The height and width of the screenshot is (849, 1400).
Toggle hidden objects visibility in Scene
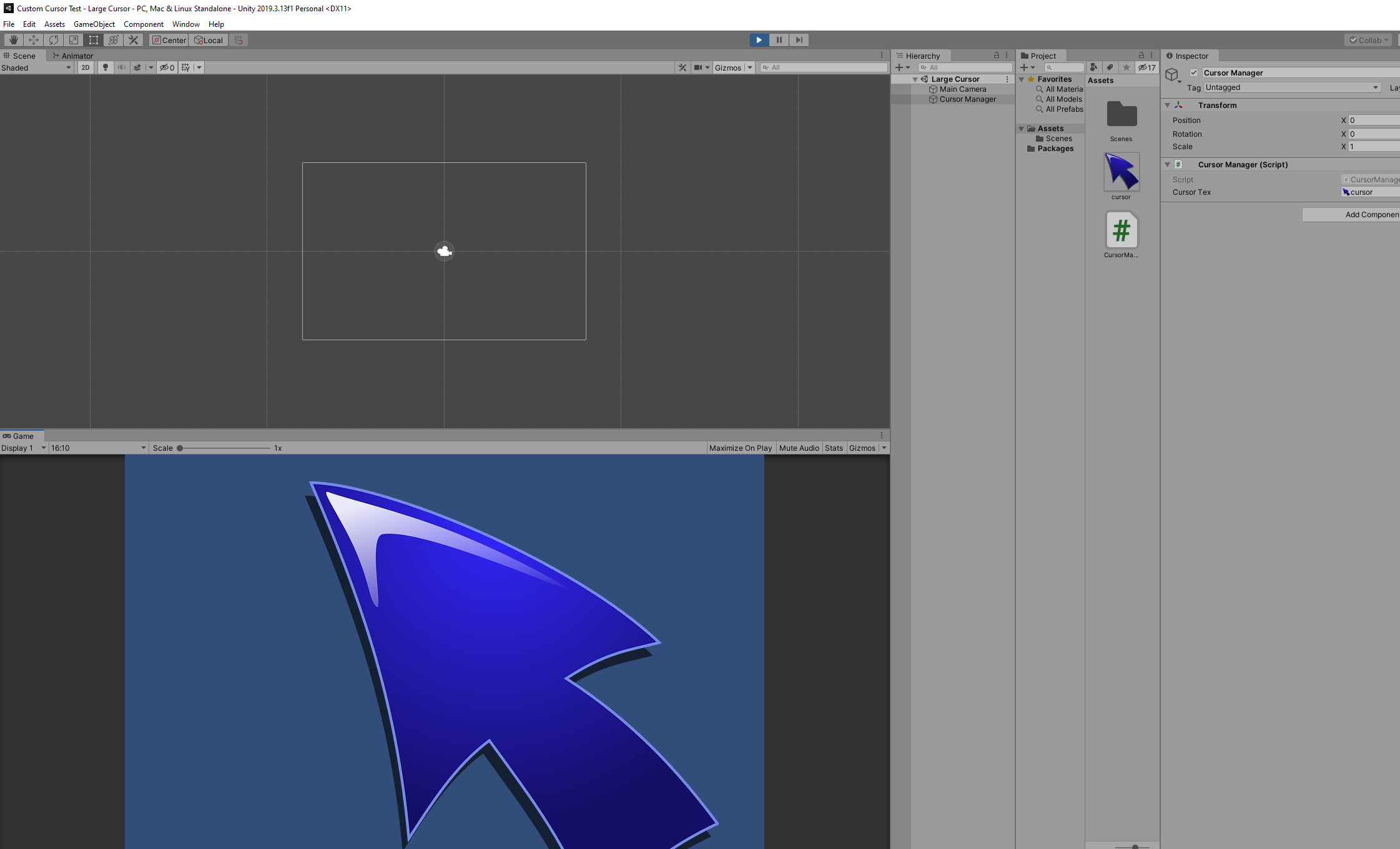(167, 67)
